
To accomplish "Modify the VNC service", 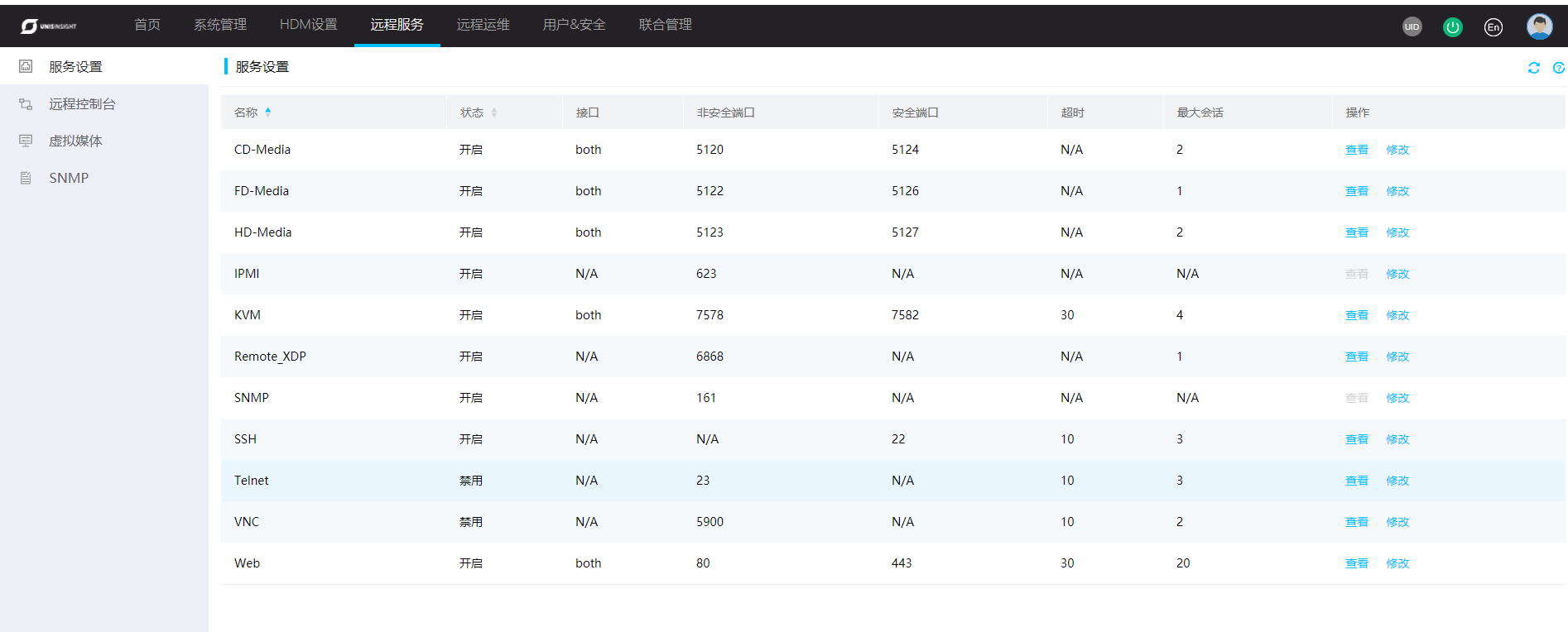I will pyautogui.click(x=1397, y=522).
